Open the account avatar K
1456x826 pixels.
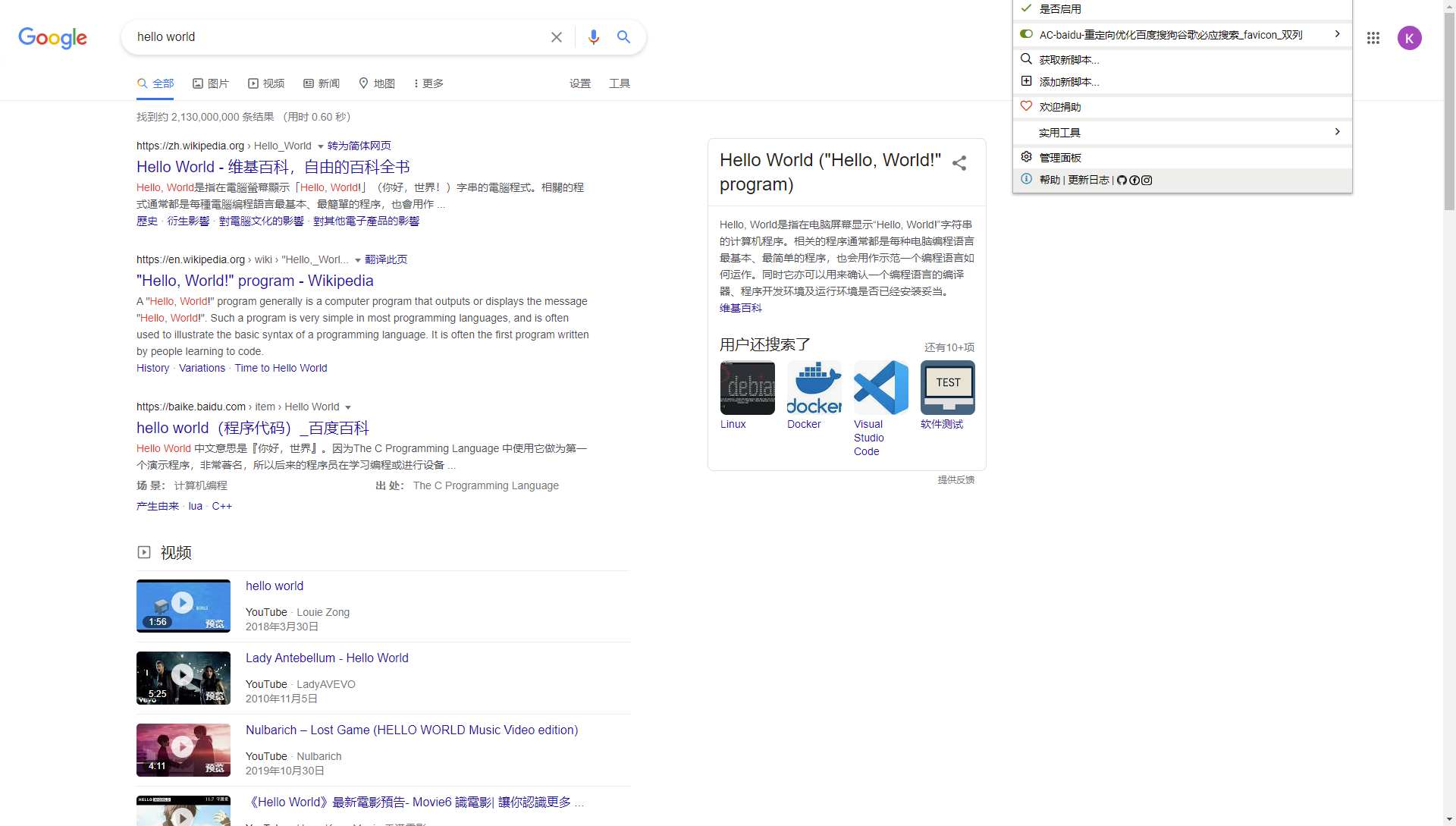(x=1410, y=38)
